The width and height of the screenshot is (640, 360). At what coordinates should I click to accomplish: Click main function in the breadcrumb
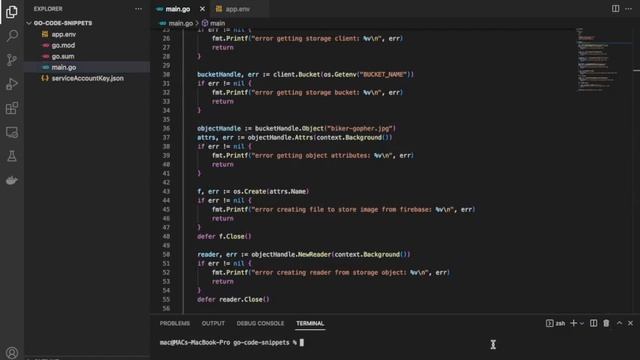click(217, 23)
